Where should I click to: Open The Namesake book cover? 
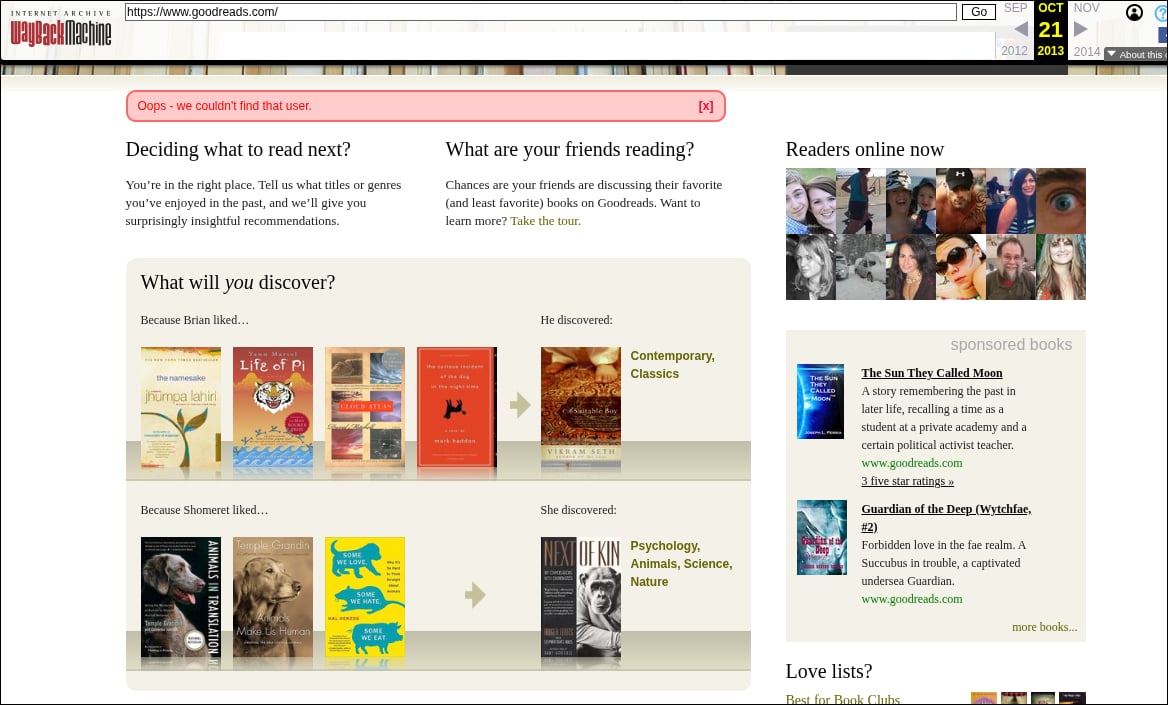[181, 407]
